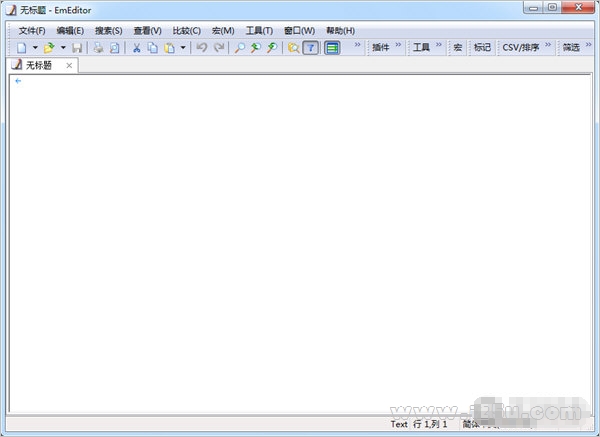Open the 帮助(H) menu

[x=340, y=31]
